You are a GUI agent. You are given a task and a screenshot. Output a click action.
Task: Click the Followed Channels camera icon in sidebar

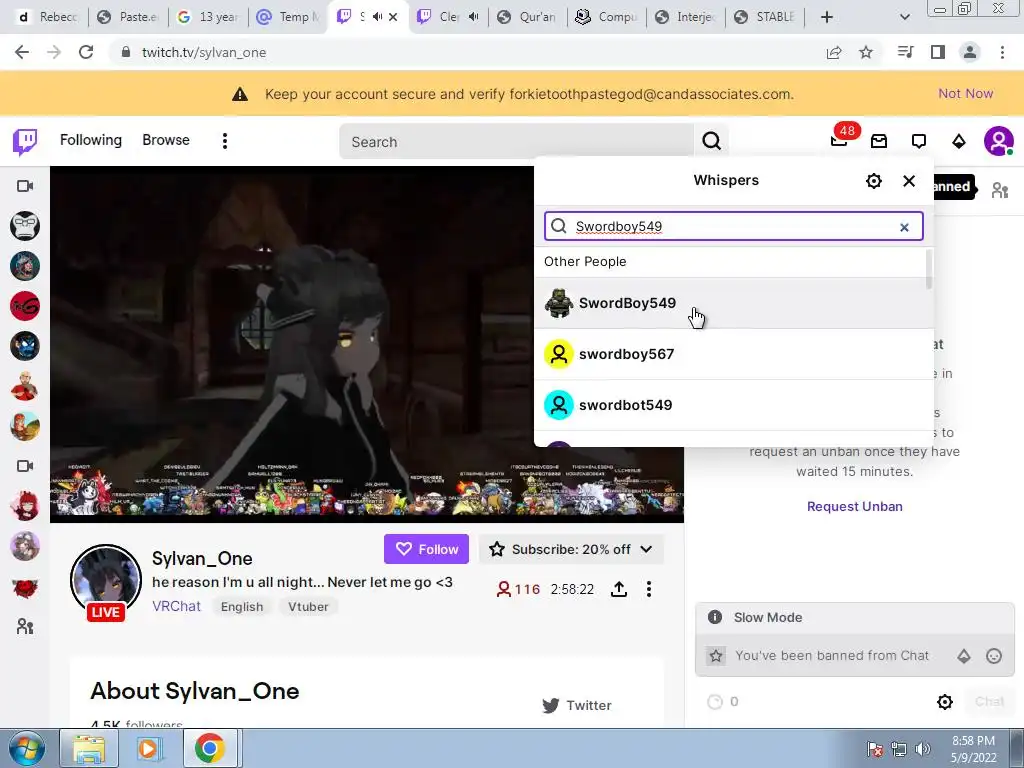pyautogui.click(x=25, y=186)
